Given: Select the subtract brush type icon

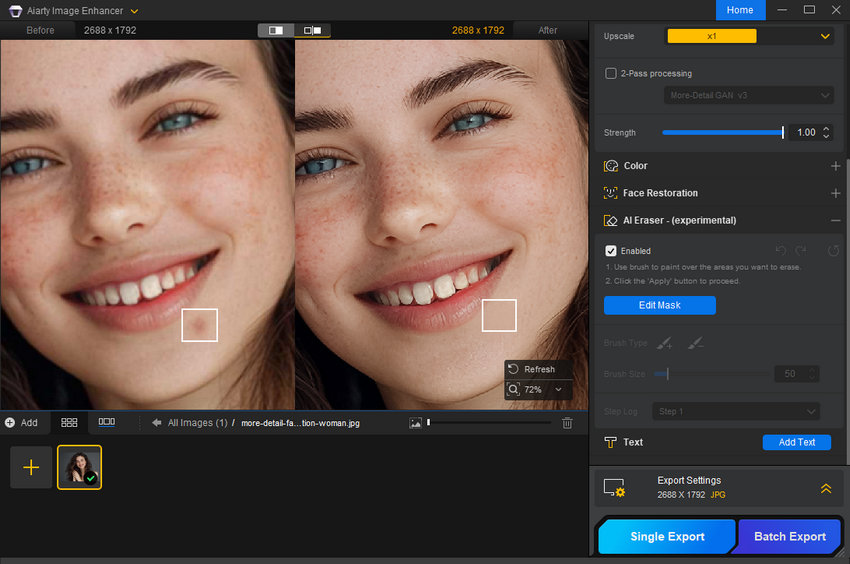Looking at the screenshot, I should point(696,343).
